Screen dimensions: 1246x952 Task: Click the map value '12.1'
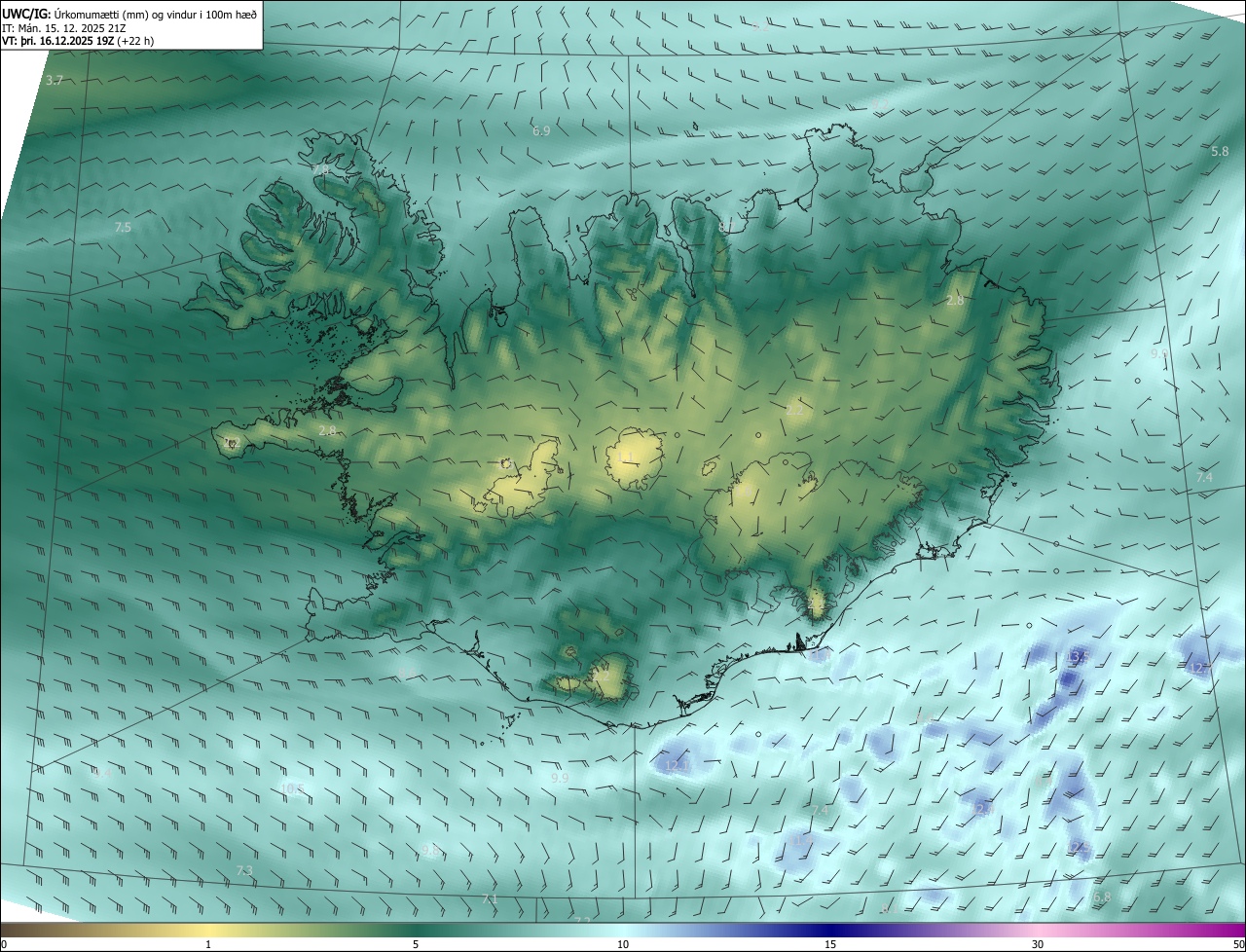[x=678, y=766]
